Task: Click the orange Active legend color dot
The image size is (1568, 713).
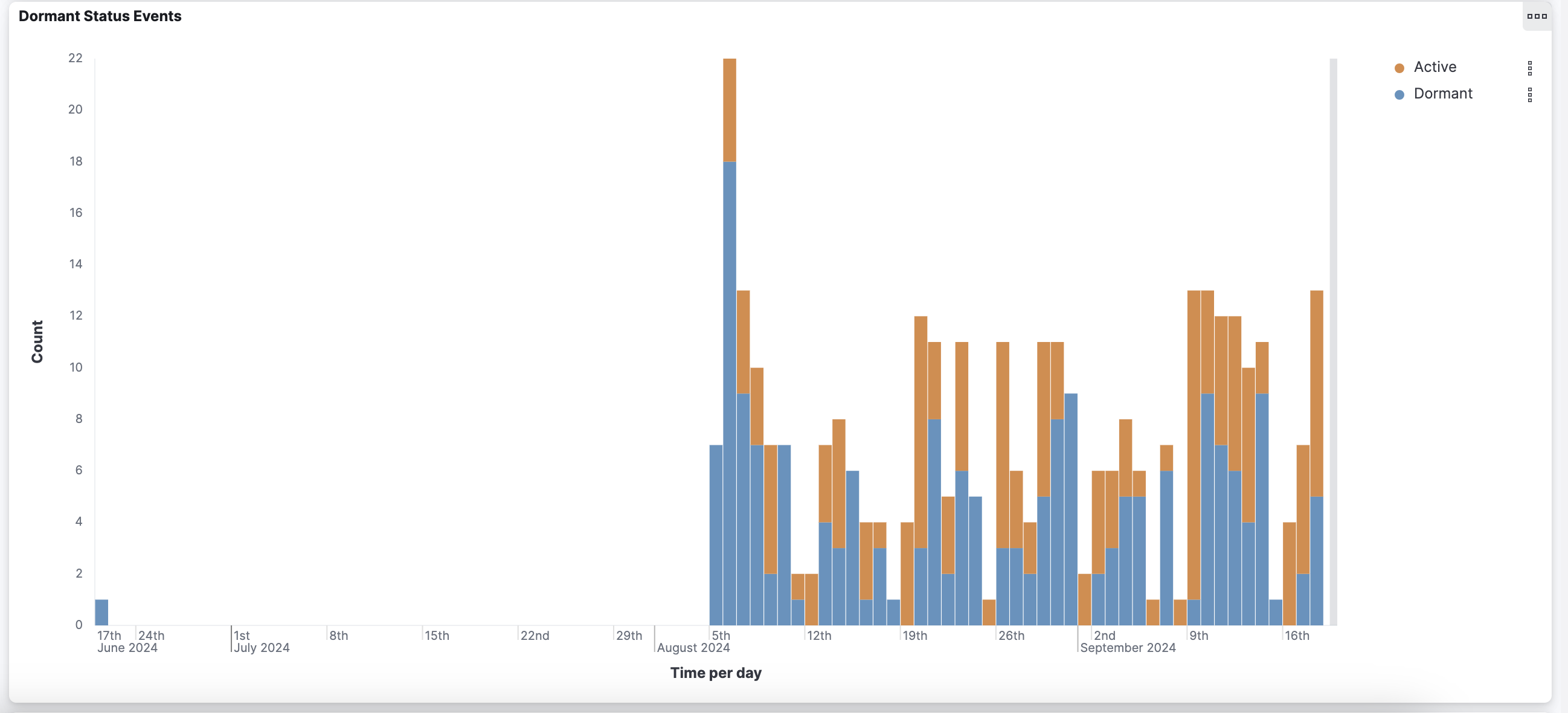Action: point(1399,68)
